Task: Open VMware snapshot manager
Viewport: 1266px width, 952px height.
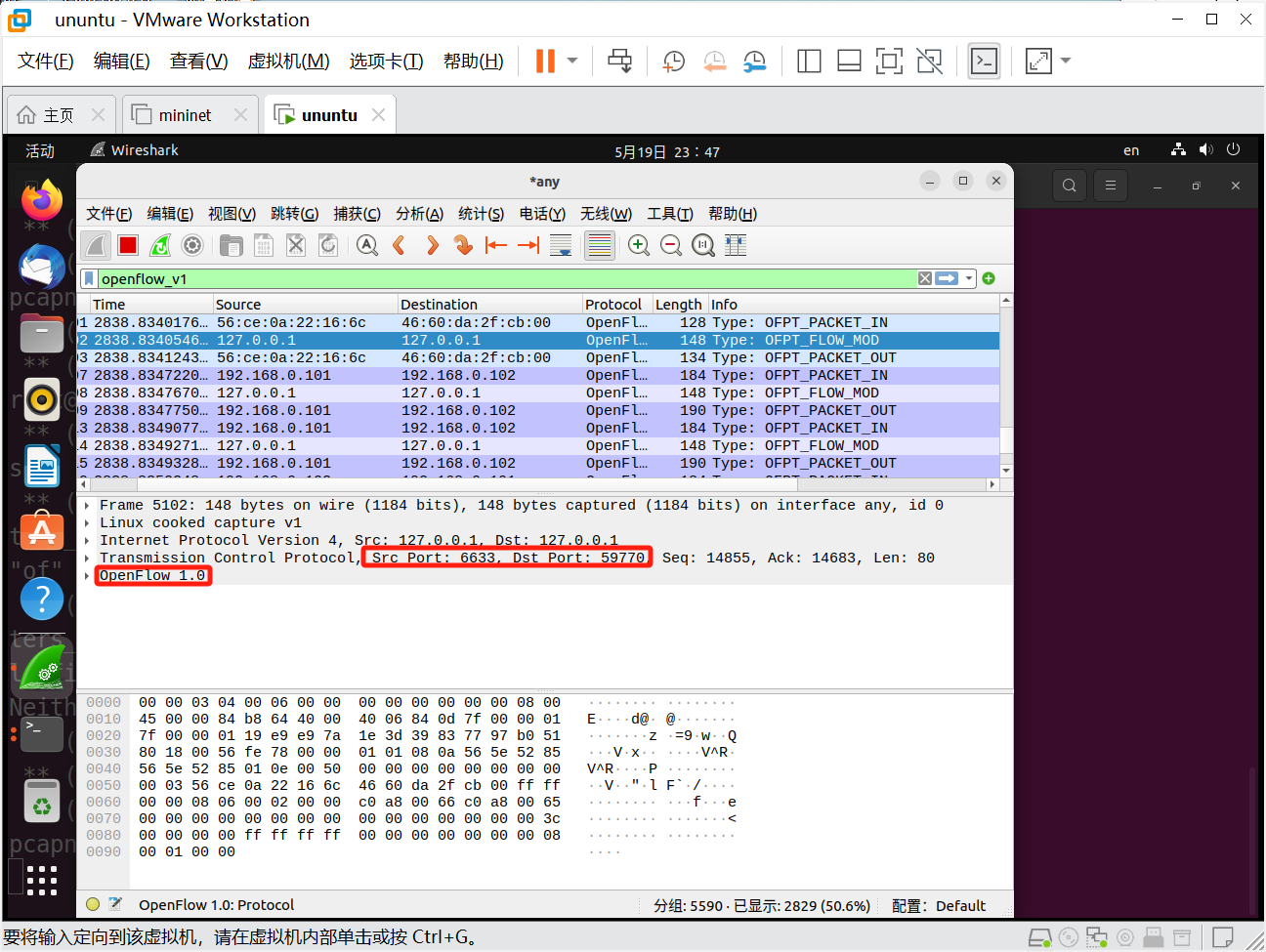Action: [754, 61]
